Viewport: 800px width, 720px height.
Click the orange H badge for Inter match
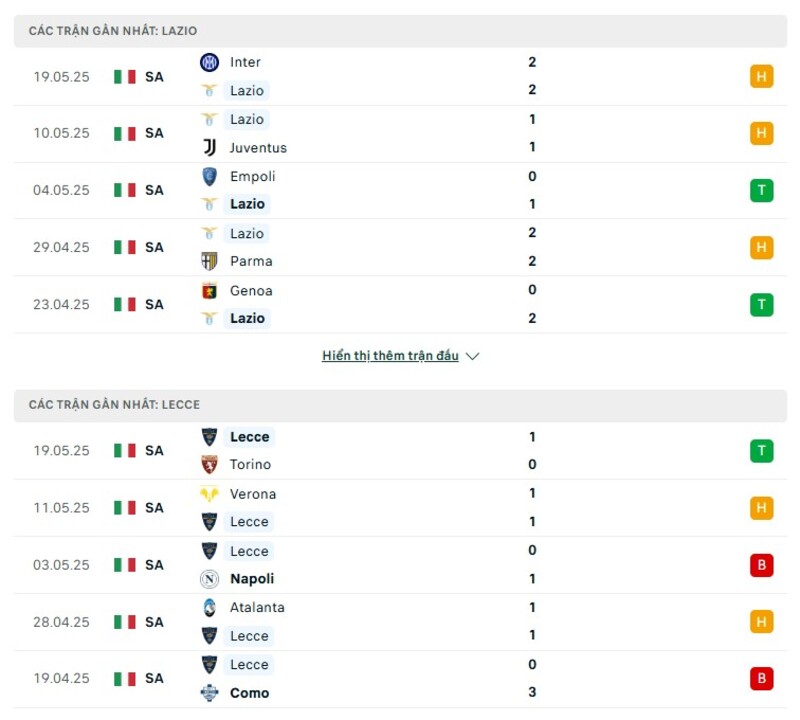pyautogui.click(x=762, y=75)
